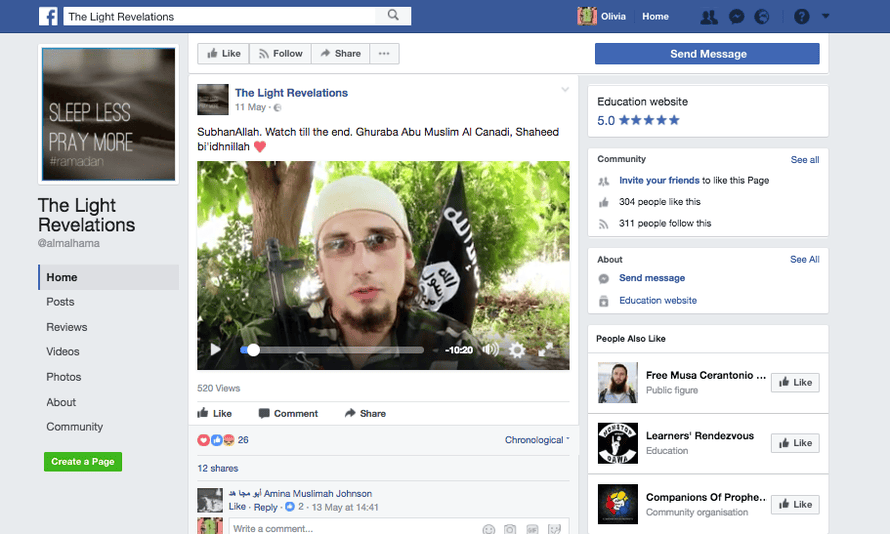Click Send Message button

707,54
